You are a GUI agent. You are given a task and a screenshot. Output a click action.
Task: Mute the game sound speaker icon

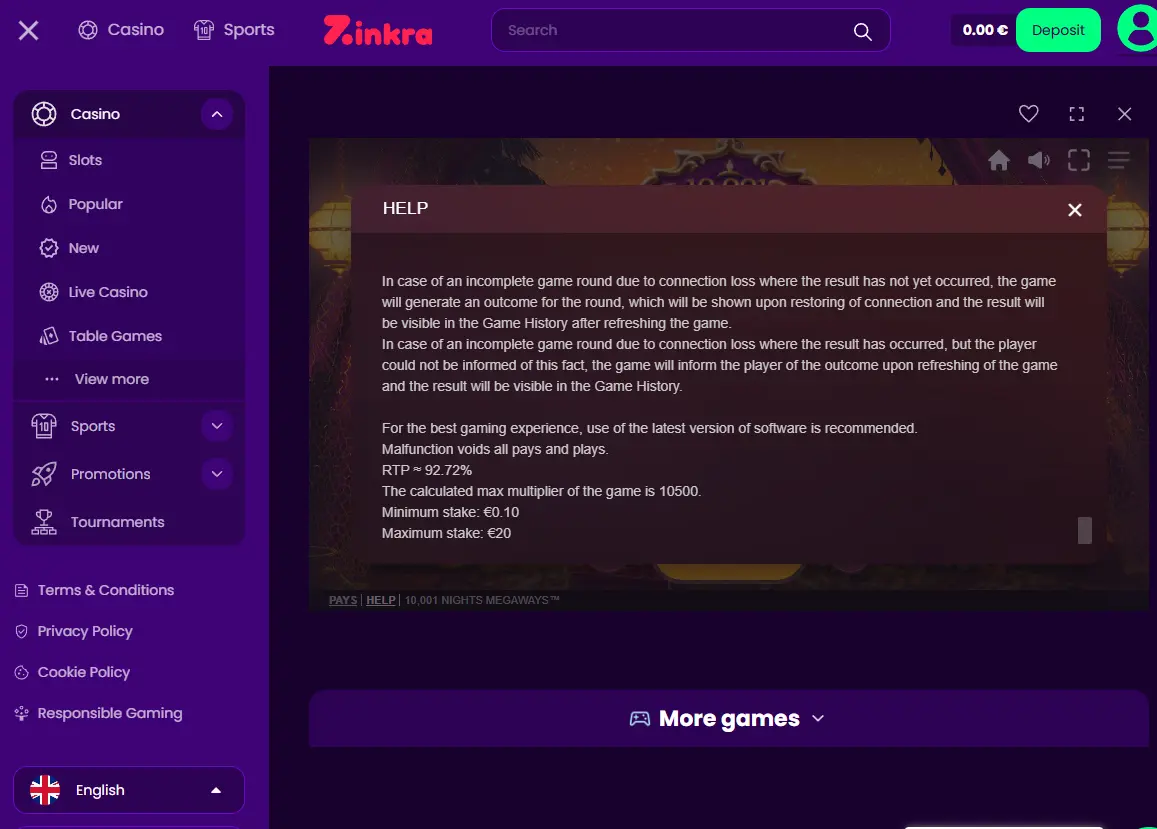[x=1038, y=160]
